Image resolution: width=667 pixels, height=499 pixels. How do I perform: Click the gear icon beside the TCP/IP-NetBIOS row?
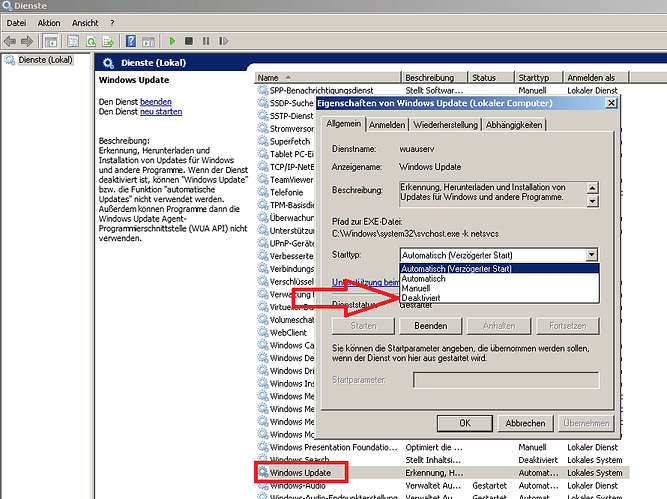coord(262,166)
